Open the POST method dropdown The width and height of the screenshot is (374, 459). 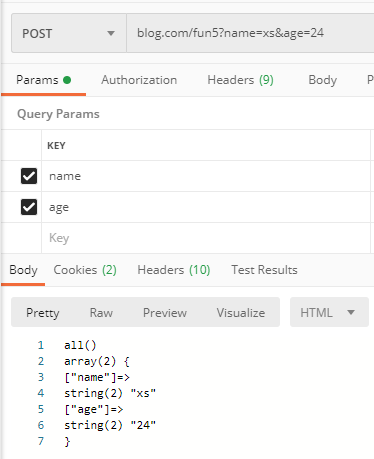pos(69,33)
